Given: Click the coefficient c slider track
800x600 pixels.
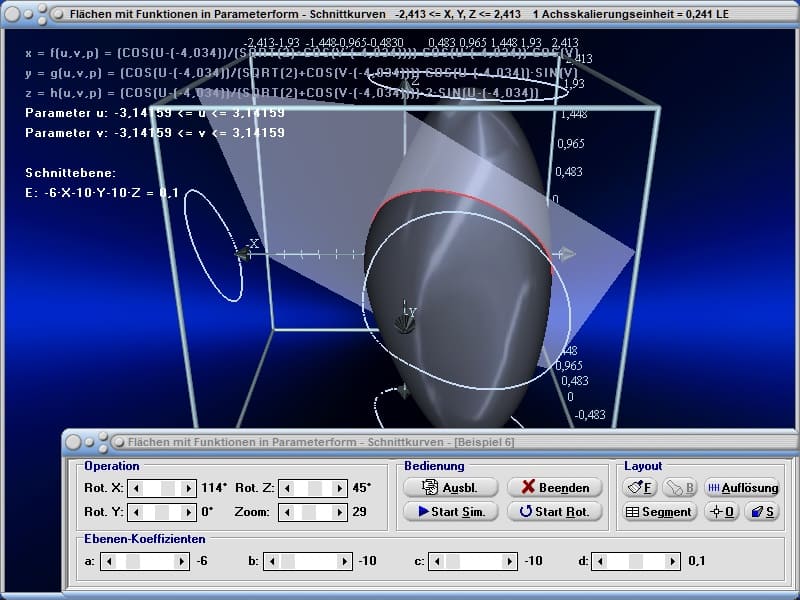Looking at the screenshot, I should tap(473, 561).
